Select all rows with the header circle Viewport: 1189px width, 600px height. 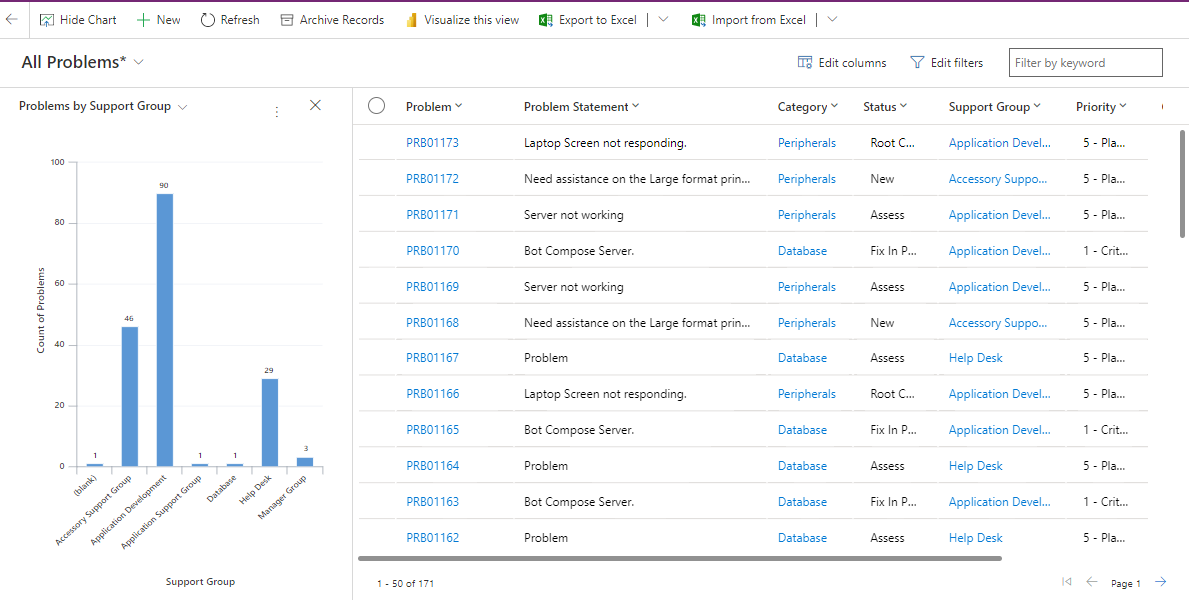(x=376, y=106)
